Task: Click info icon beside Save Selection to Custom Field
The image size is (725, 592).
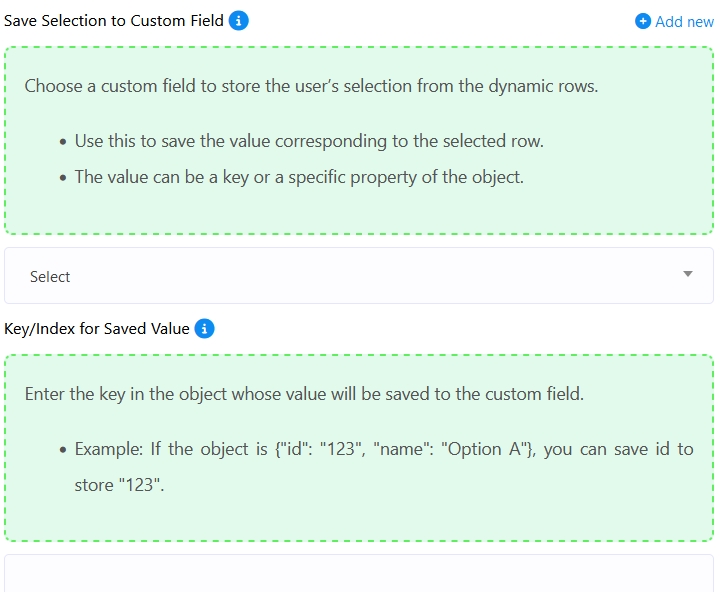Action: coord(239,20)
